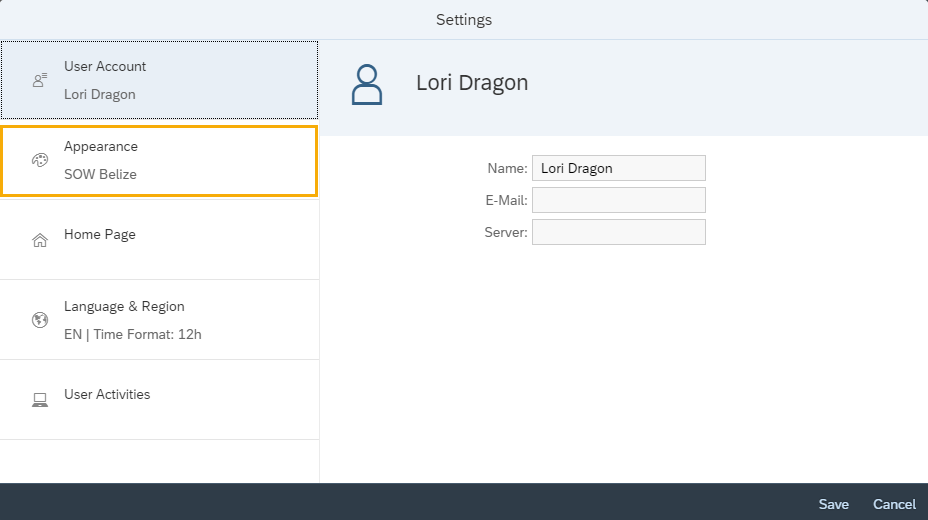Click the Name field containing Lori Dragon
This screenshot has width=928, height=520.
(x=618, y=168)
